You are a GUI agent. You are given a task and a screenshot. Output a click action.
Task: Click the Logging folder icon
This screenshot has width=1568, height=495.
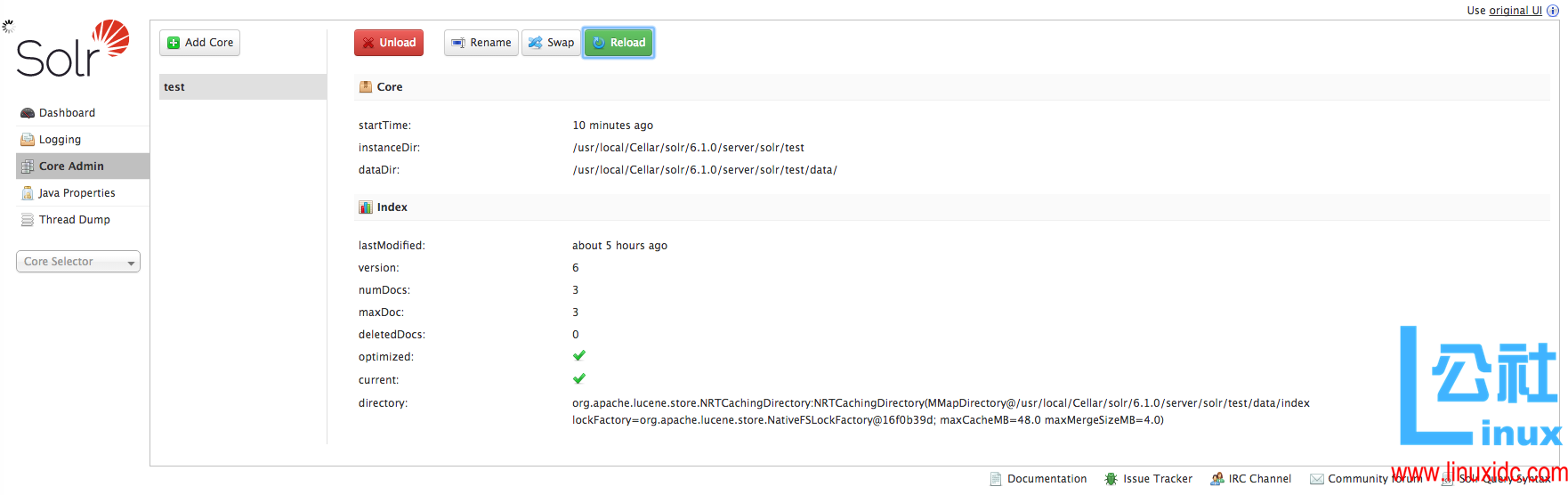pyautogui.click(x=28, y=140)
